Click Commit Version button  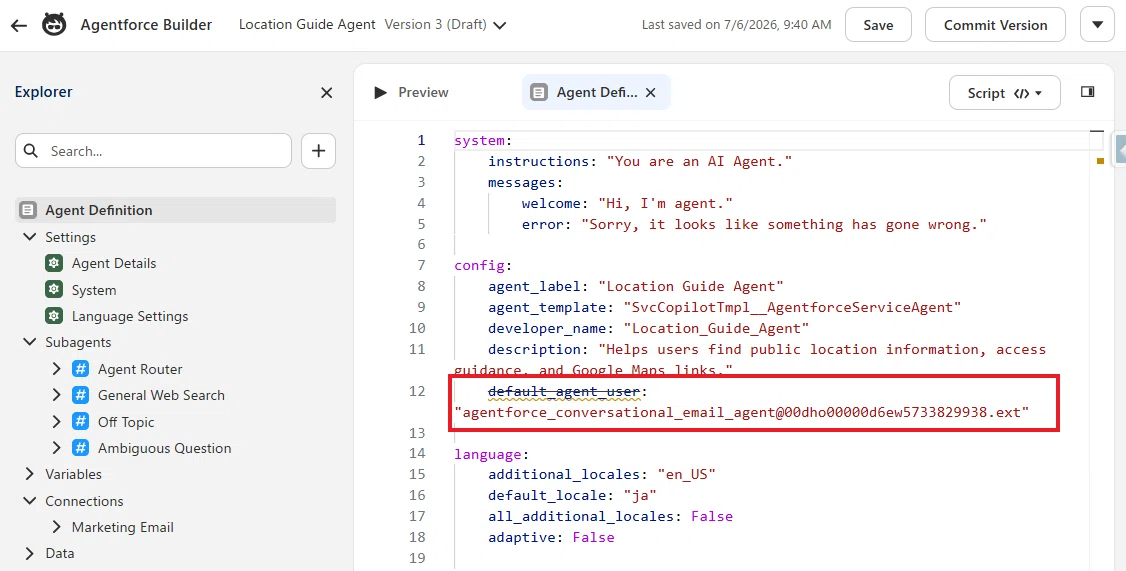(x=995, y=25)
